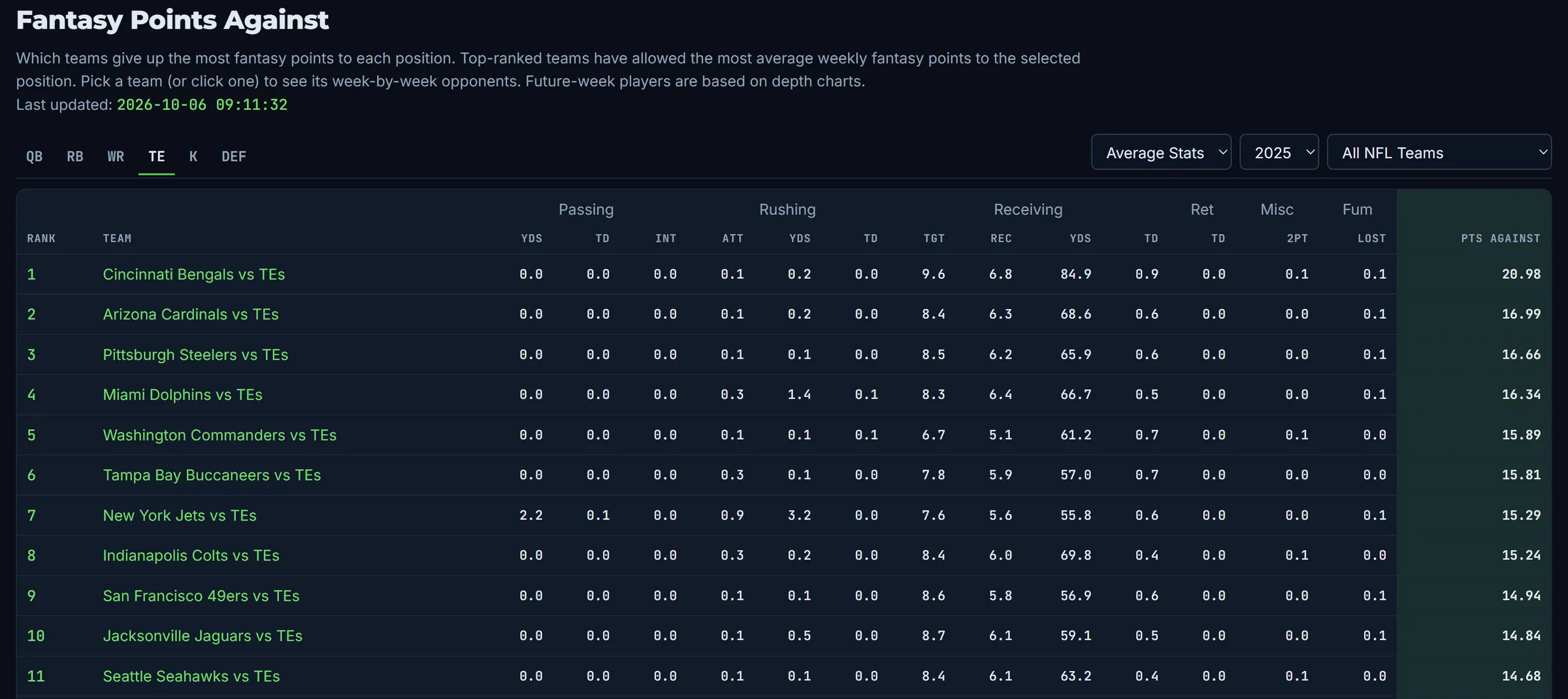Screen dimensions: 1568x699
Task: Open New York Jets vs TEs
Action: coord(180,515)
